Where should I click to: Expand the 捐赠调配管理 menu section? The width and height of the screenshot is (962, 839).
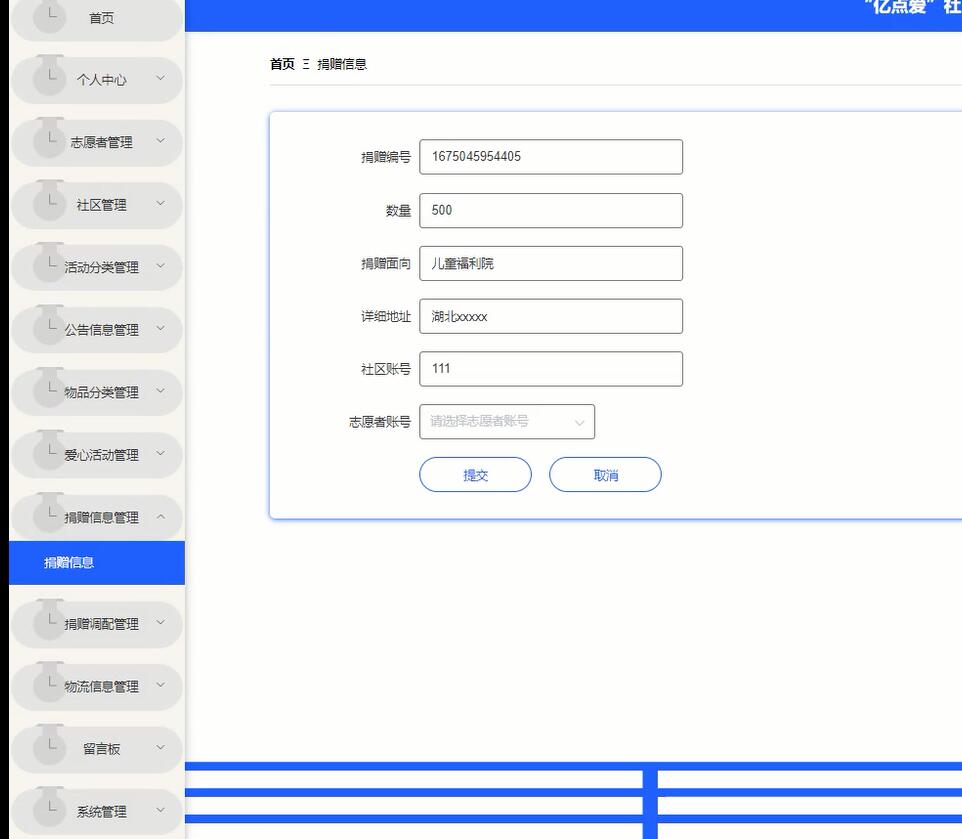(97, 624)
